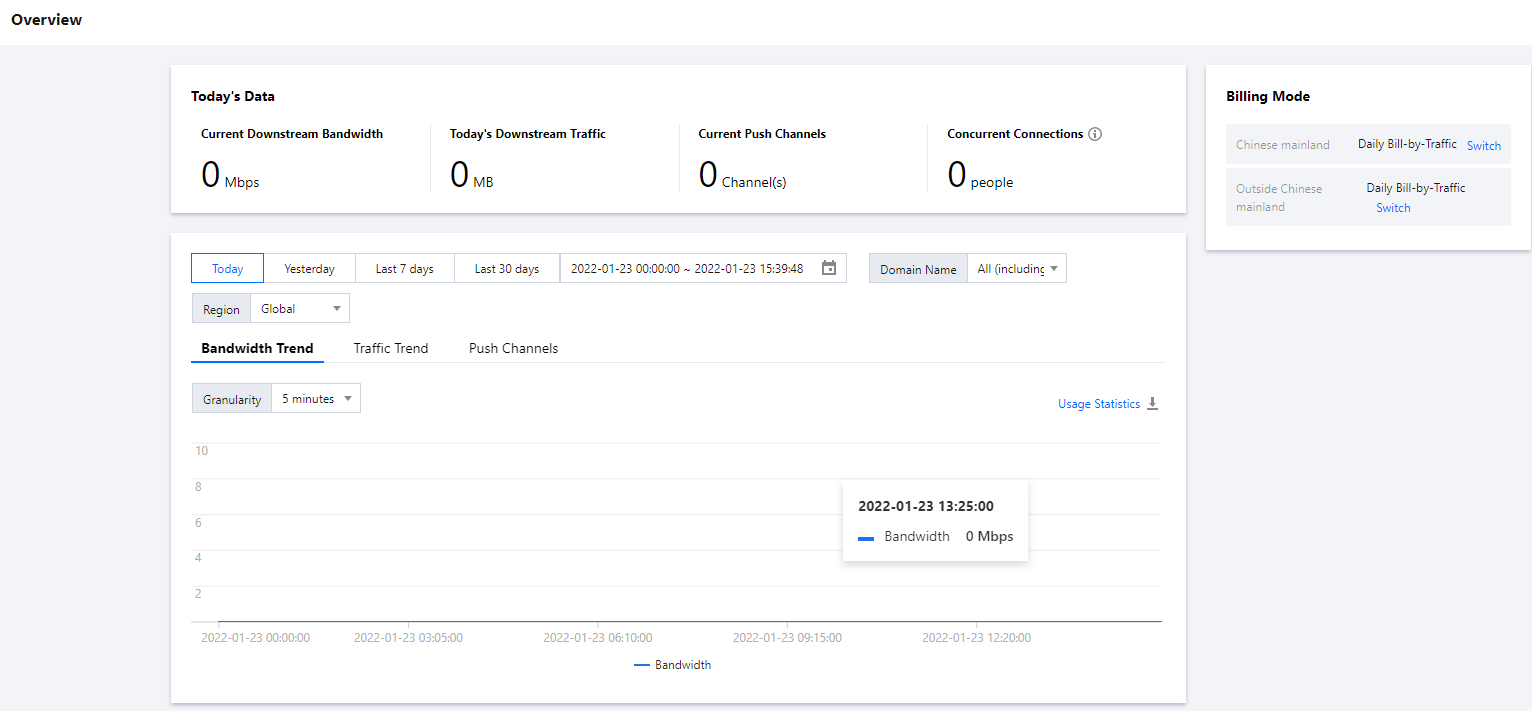The image size is (1532, 711).
Task: Open the Bandwidth Trend tab
Action: pyautogui.click(x=257, y=348)
